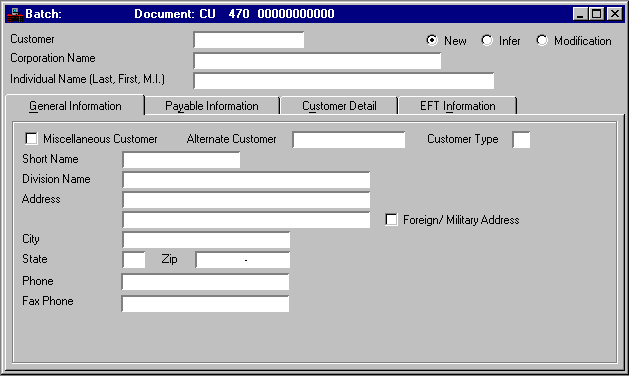Open the Payable Information tab

pyautogui.click(x=212, y=106)
